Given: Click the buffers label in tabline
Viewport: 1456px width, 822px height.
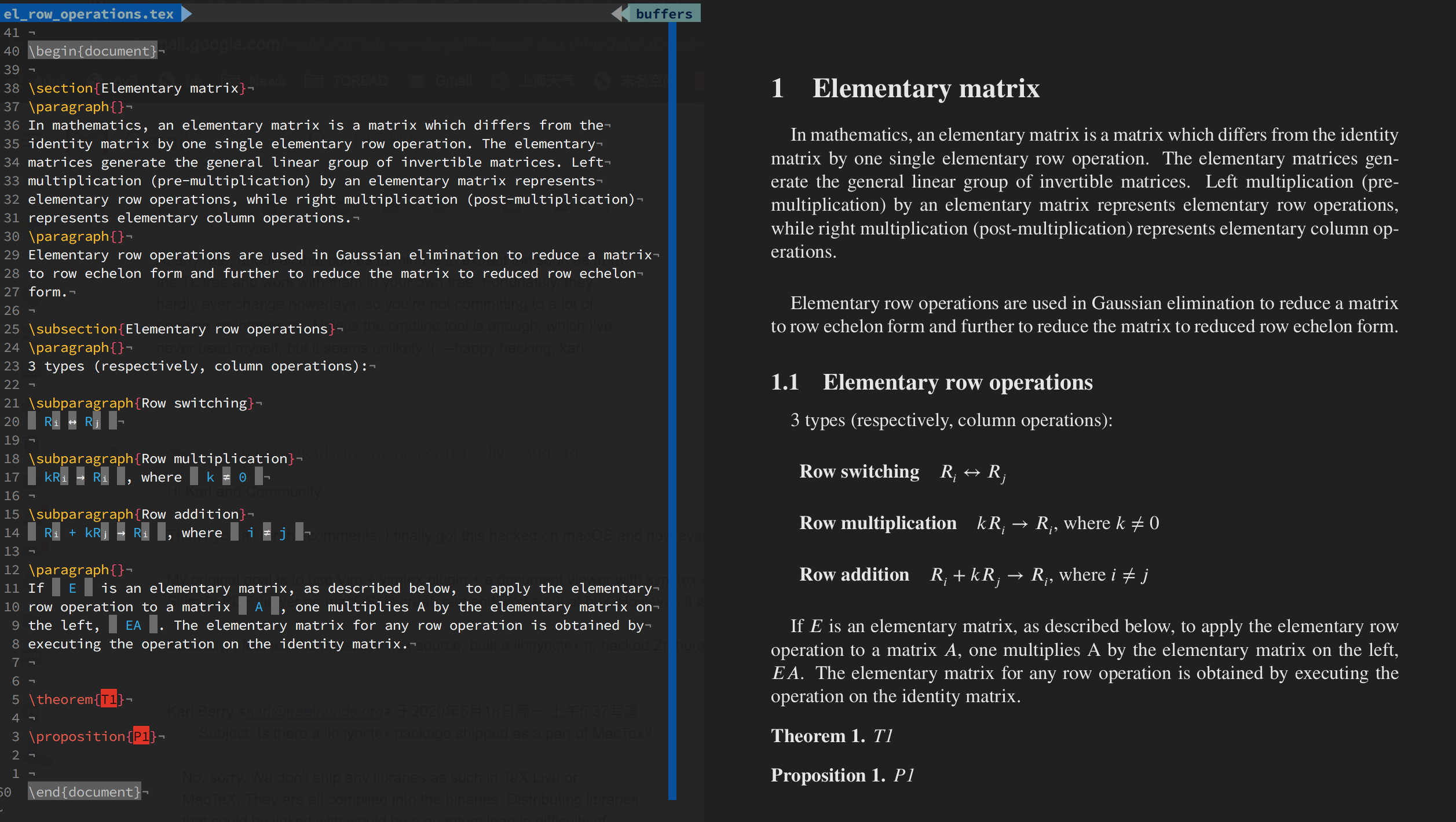Looking at the screenshot, I should pos(664,13).
